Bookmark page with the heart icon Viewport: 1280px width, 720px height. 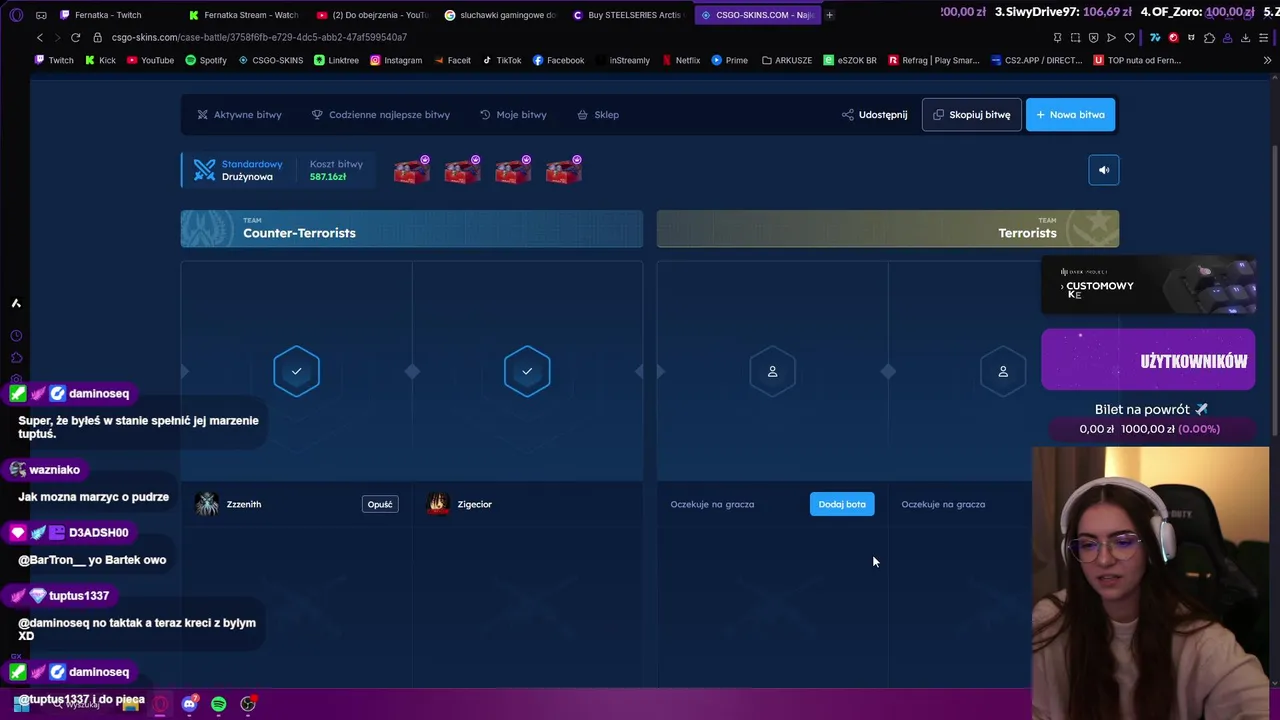click(1130, 38)
